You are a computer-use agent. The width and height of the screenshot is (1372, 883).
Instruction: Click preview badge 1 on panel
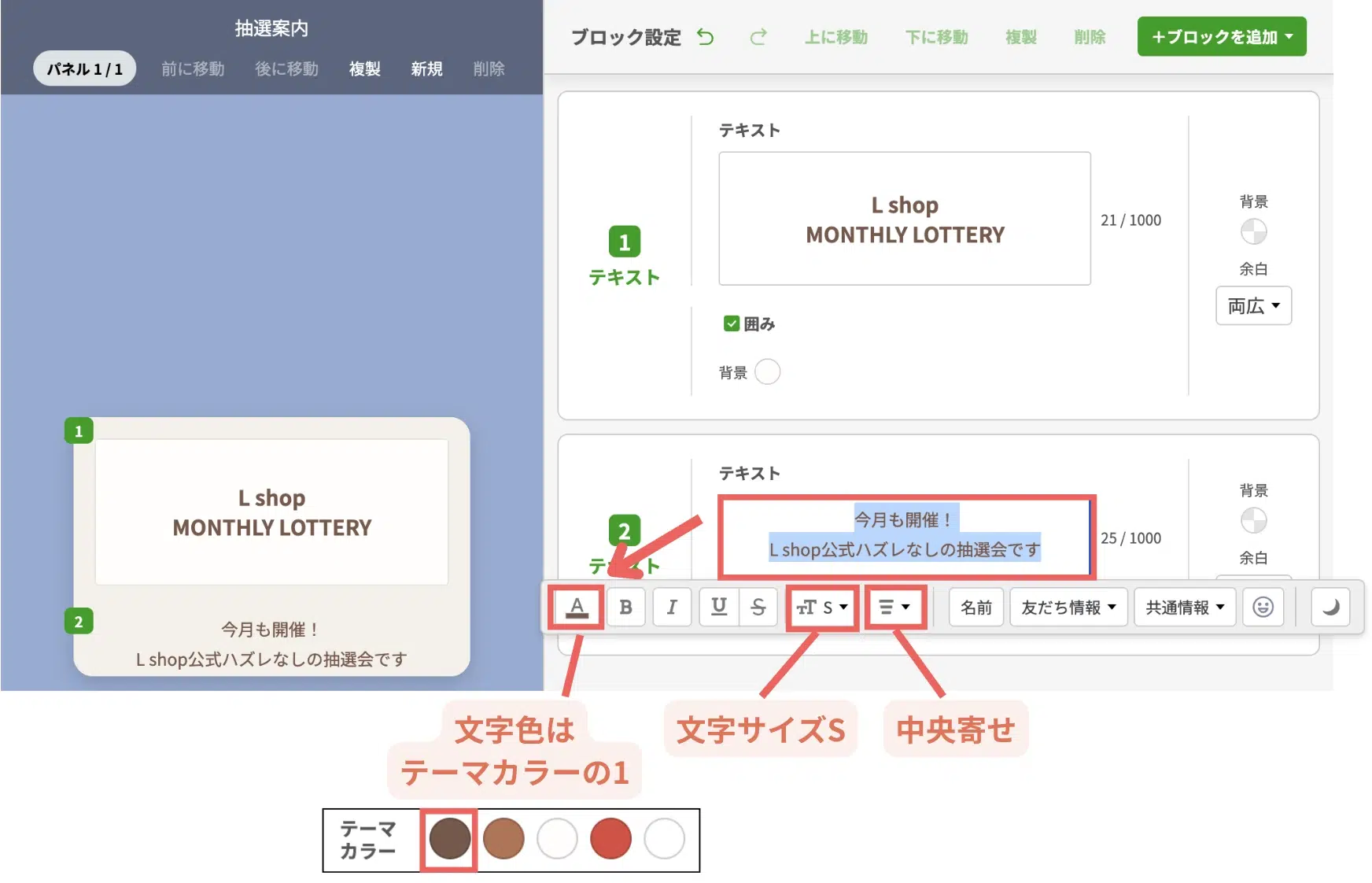tap(79, 431)
